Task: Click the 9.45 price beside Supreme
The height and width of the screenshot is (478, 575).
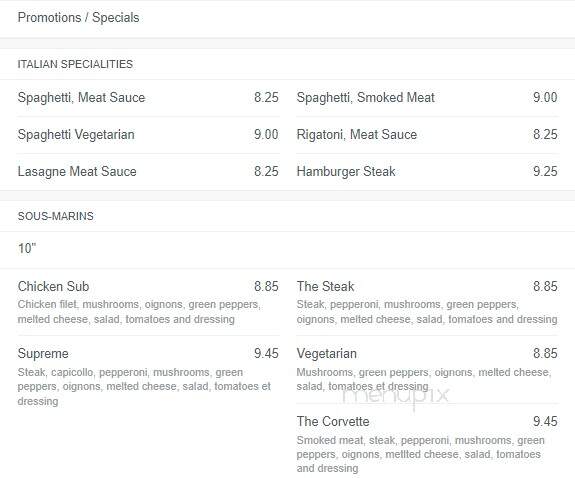Action: pos(266,354)
